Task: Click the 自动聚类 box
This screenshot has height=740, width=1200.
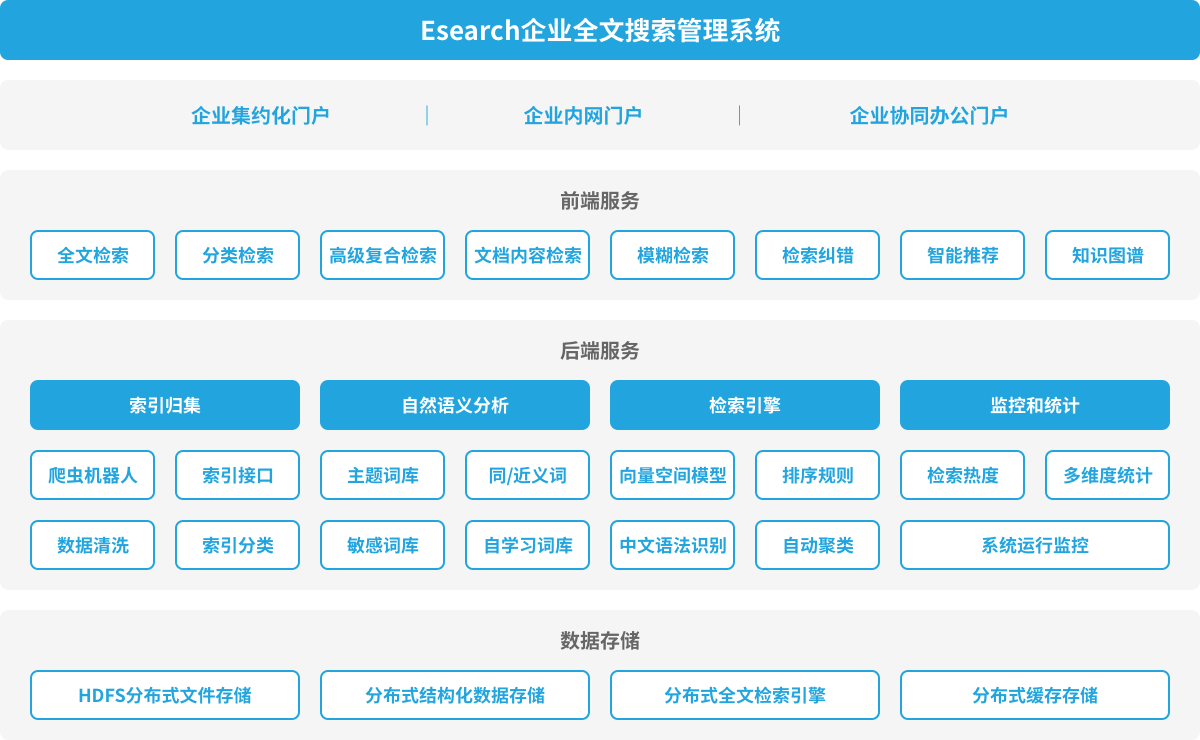Action: point(817,545)
